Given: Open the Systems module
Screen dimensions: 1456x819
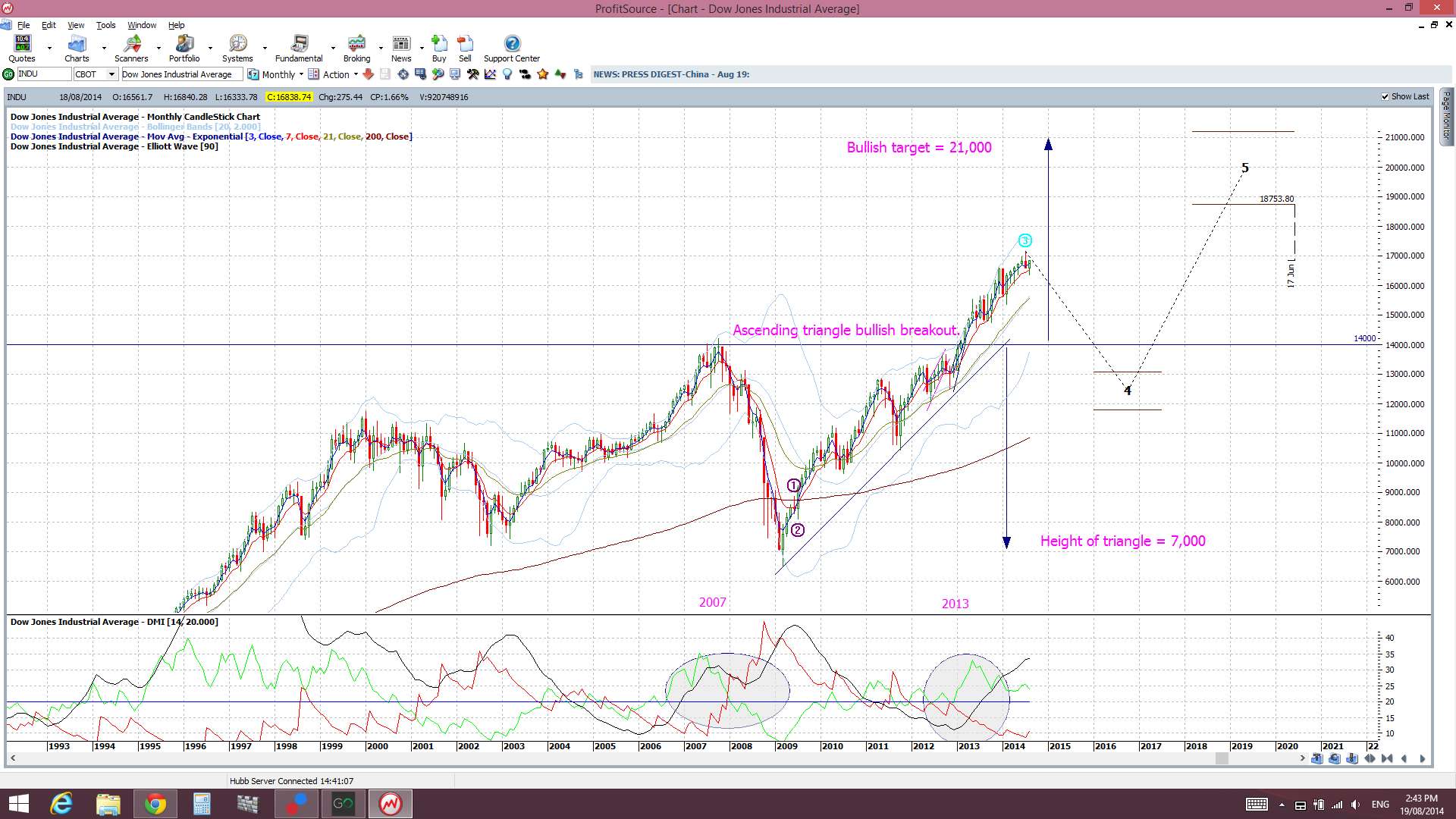Looking at the screenshot, I should coord(237,49).
